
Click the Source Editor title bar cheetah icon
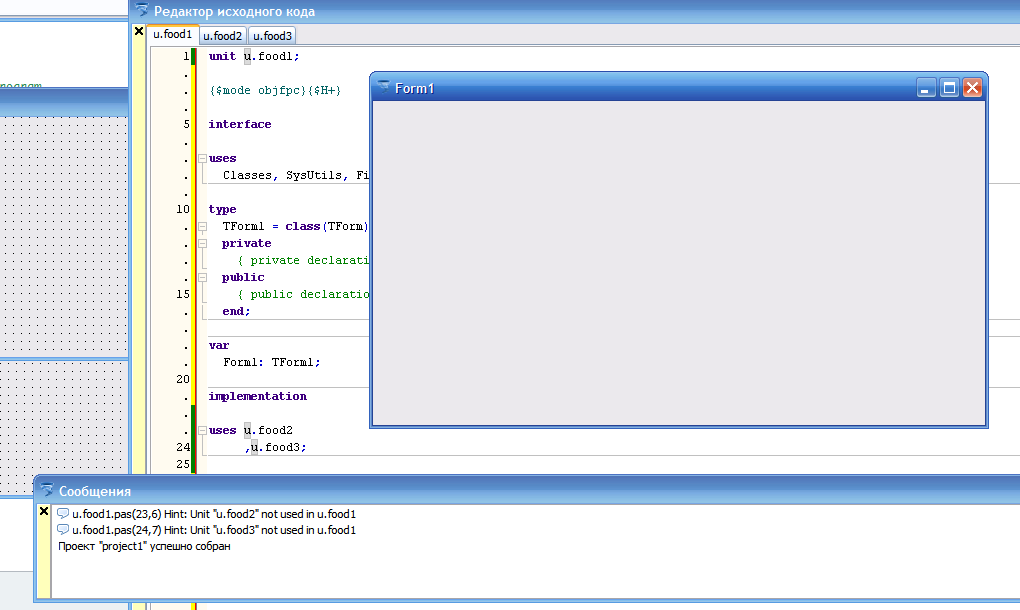[142, 11]
